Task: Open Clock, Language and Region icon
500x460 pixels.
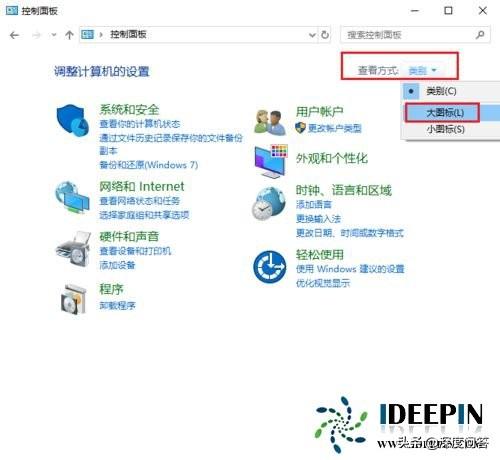Action: pos(269,204)
